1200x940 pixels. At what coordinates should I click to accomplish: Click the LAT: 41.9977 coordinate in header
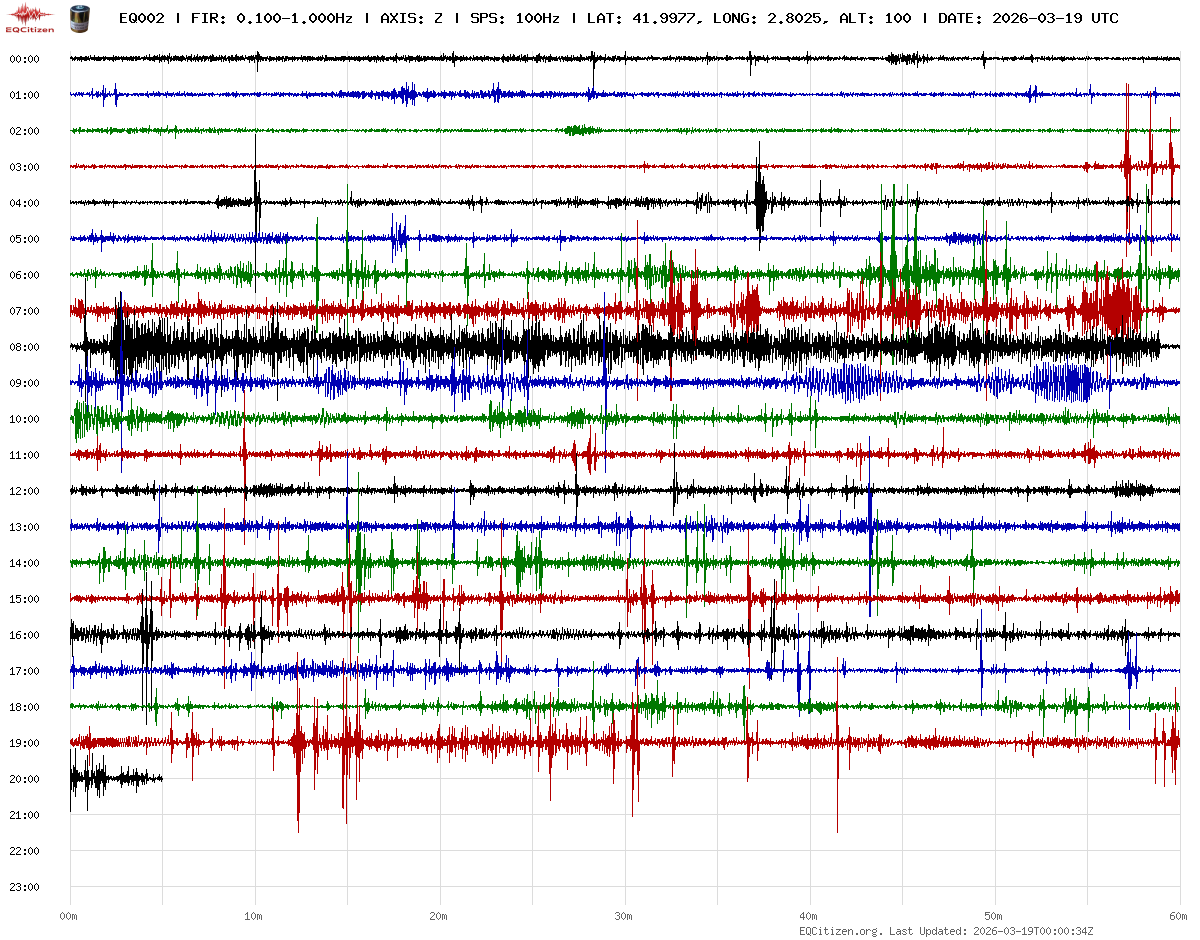(640, 18)
